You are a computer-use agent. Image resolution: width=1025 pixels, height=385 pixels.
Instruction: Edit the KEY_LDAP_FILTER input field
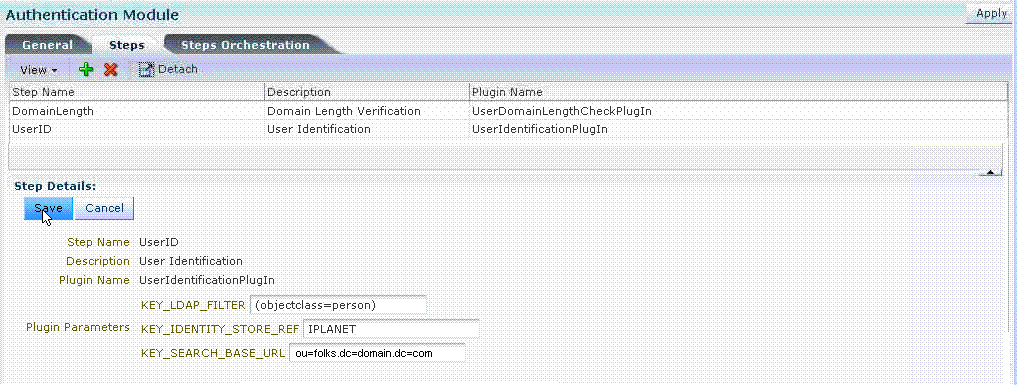pyautogui.click(x=338, y=305)
